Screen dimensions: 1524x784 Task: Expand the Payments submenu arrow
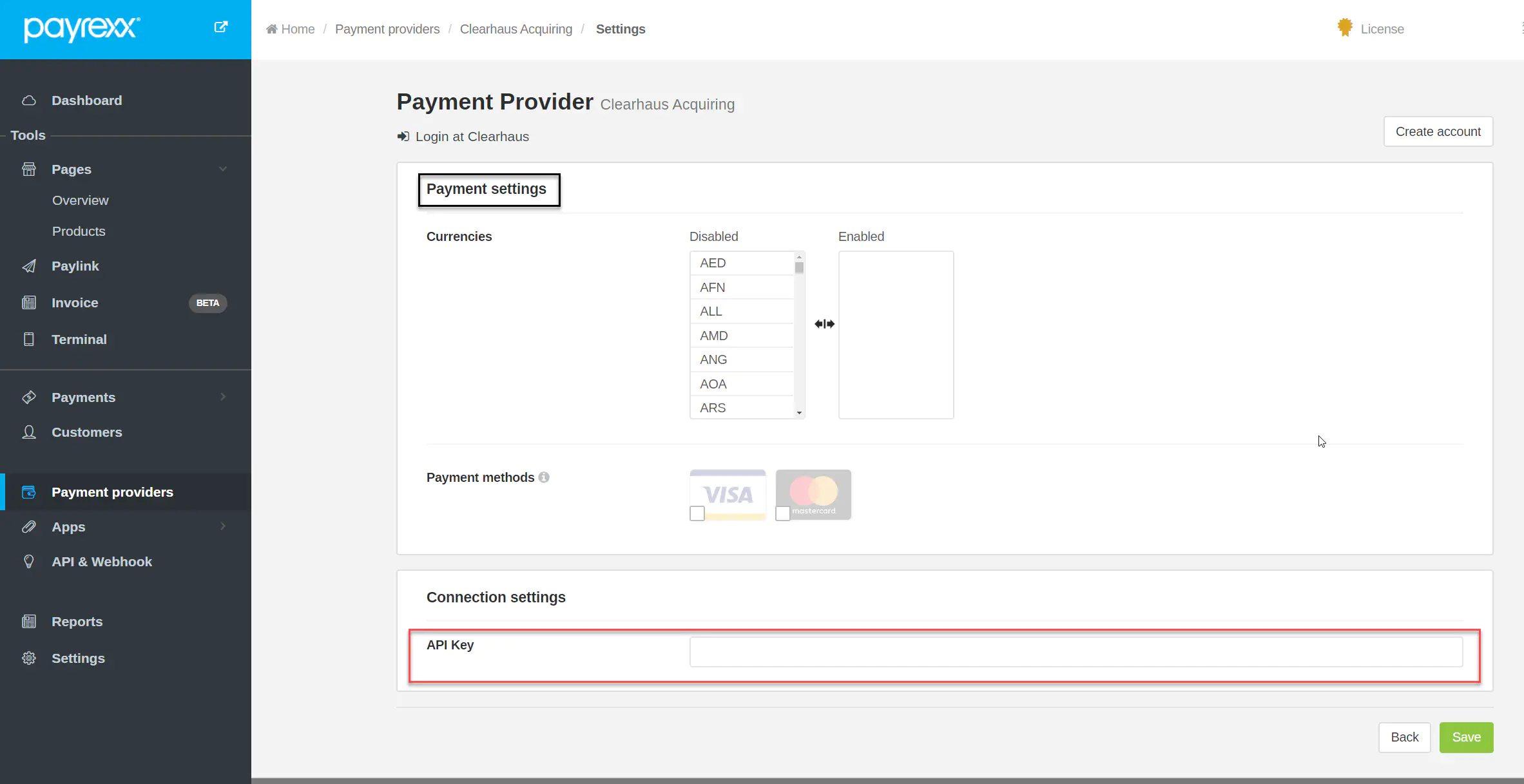tap(223, 397)
